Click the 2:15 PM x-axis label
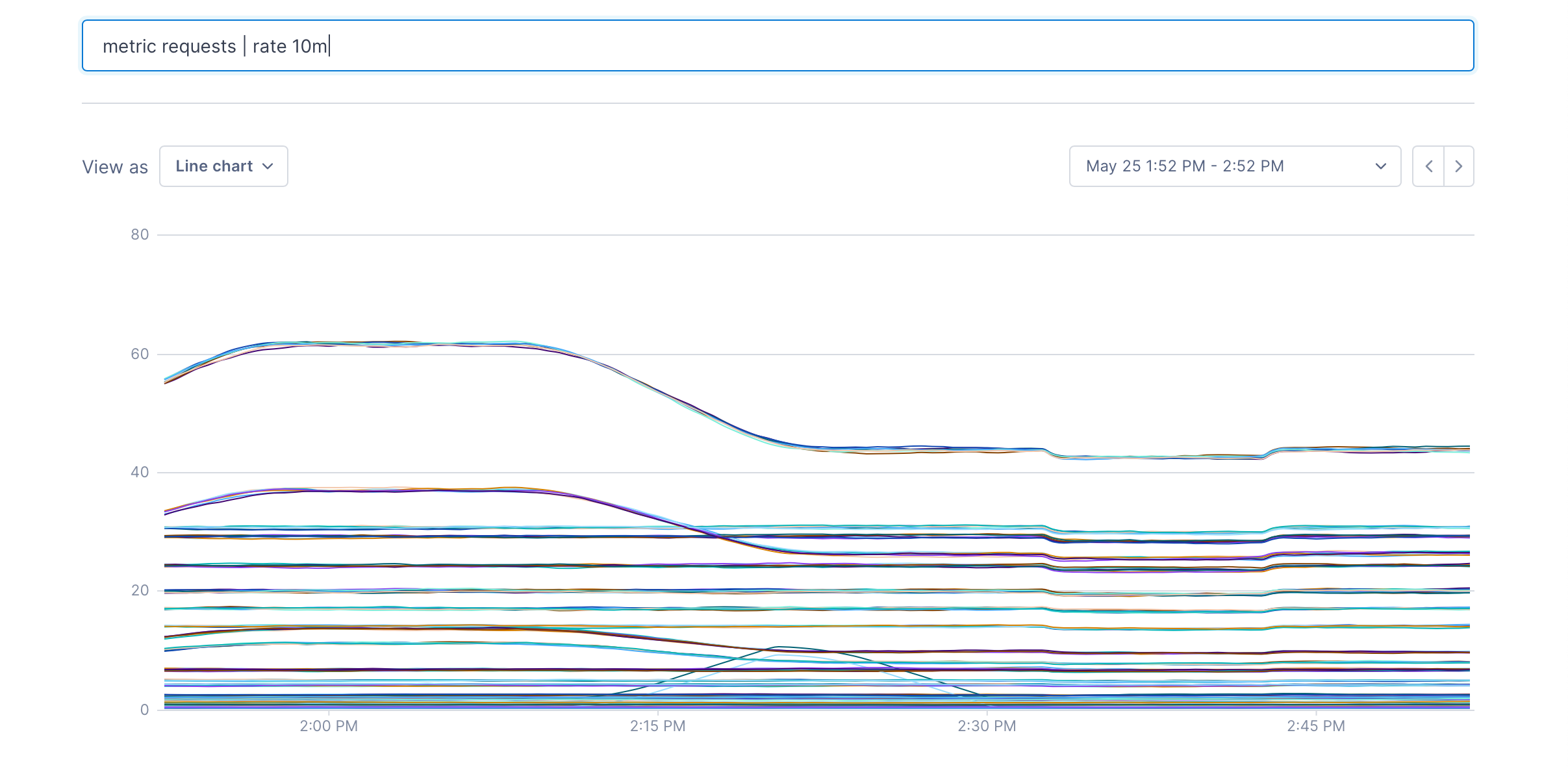Viewport: 1568px width, 774px height. click(657, 726)
